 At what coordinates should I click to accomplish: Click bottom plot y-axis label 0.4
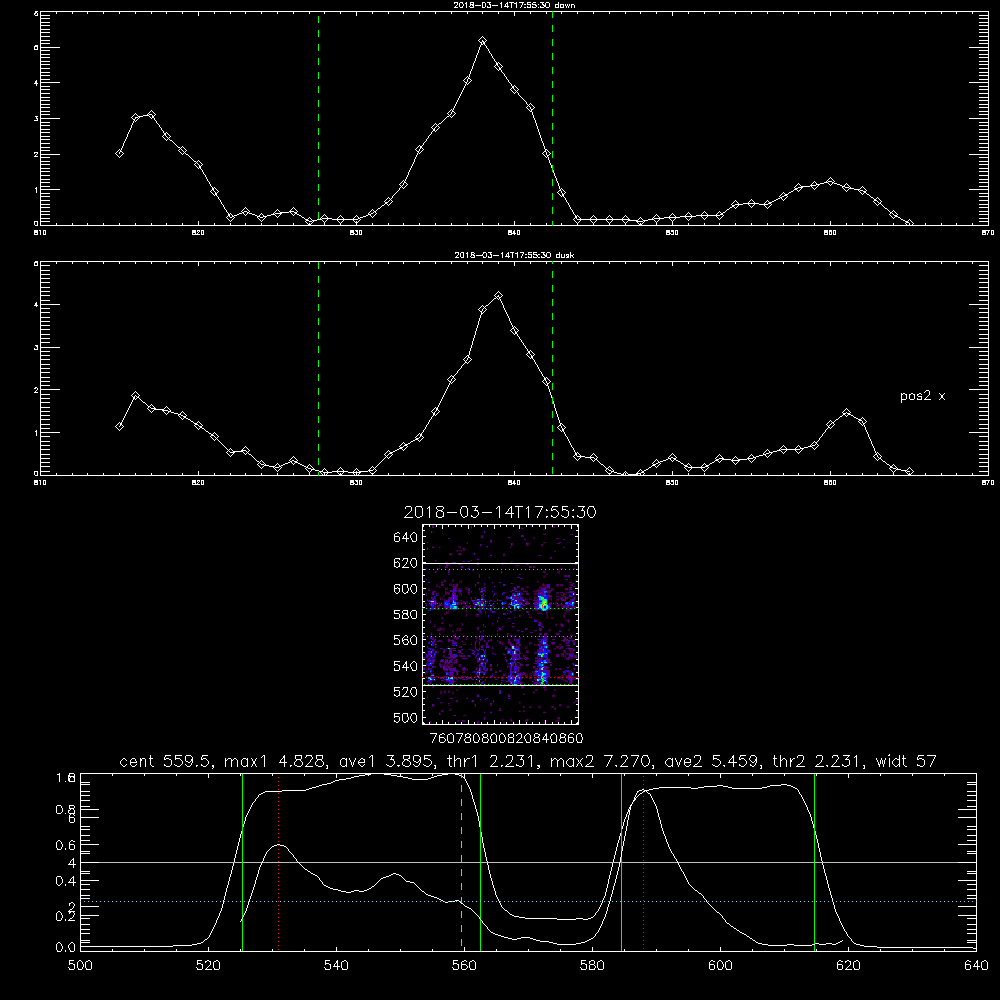point(66,881)
